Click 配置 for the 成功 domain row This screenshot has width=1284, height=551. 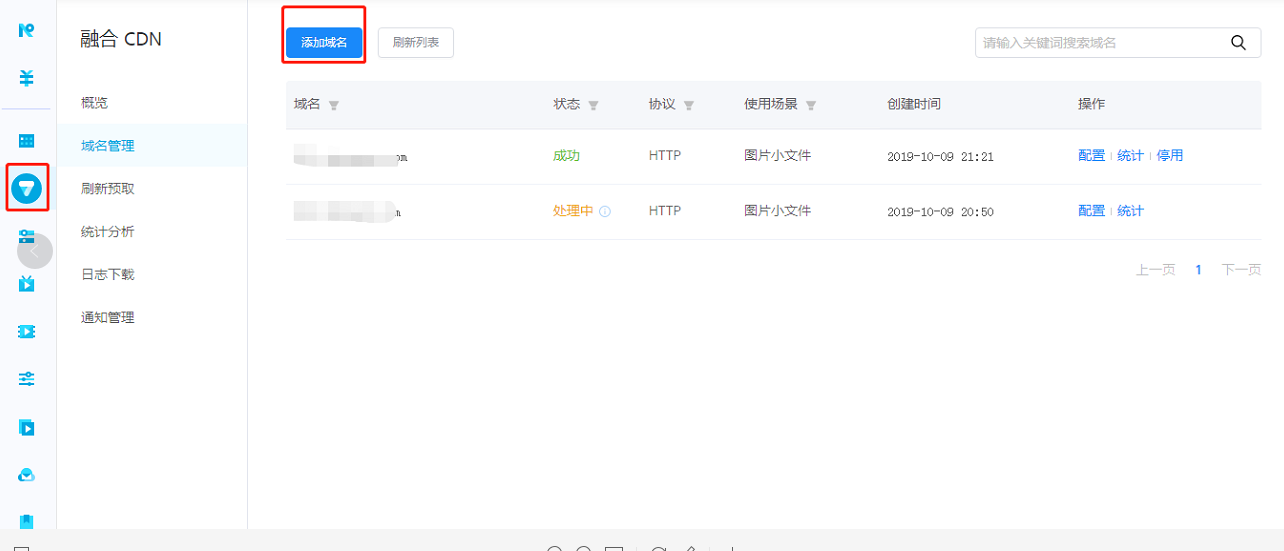1091,156
